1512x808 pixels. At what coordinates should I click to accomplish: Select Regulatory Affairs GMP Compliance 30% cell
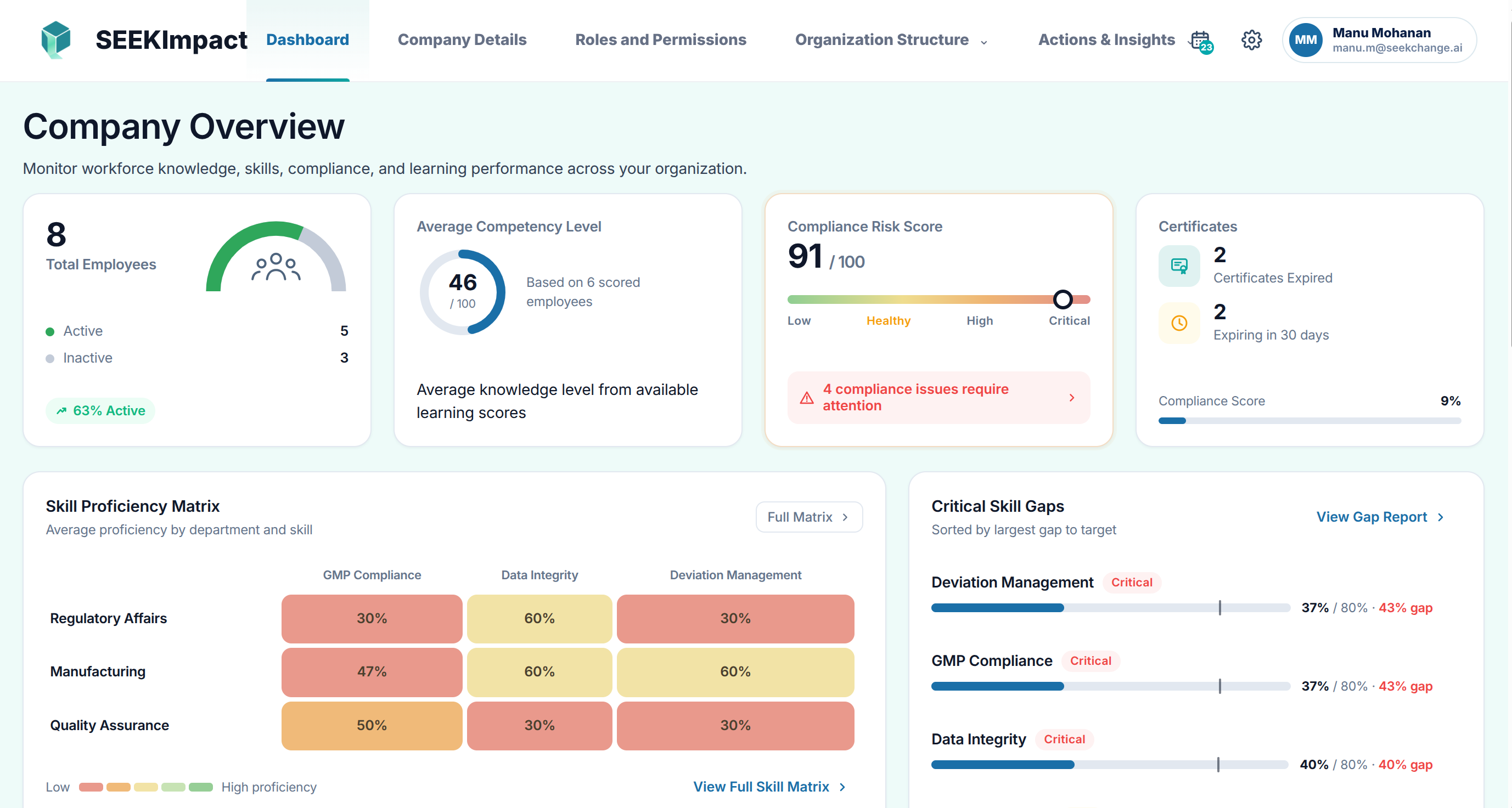tap(372, 618)
